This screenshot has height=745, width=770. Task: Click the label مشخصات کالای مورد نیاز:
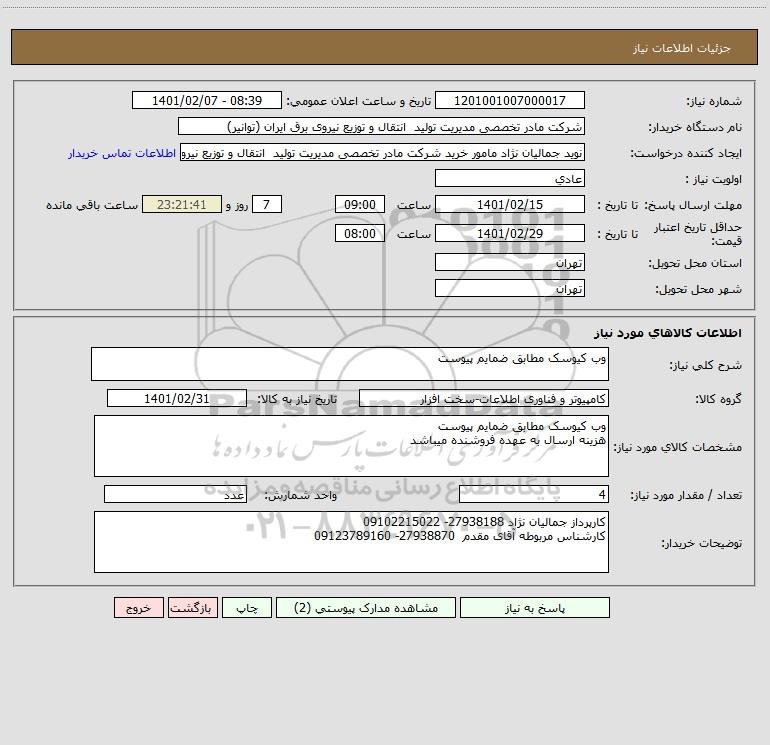pos(677,447)
